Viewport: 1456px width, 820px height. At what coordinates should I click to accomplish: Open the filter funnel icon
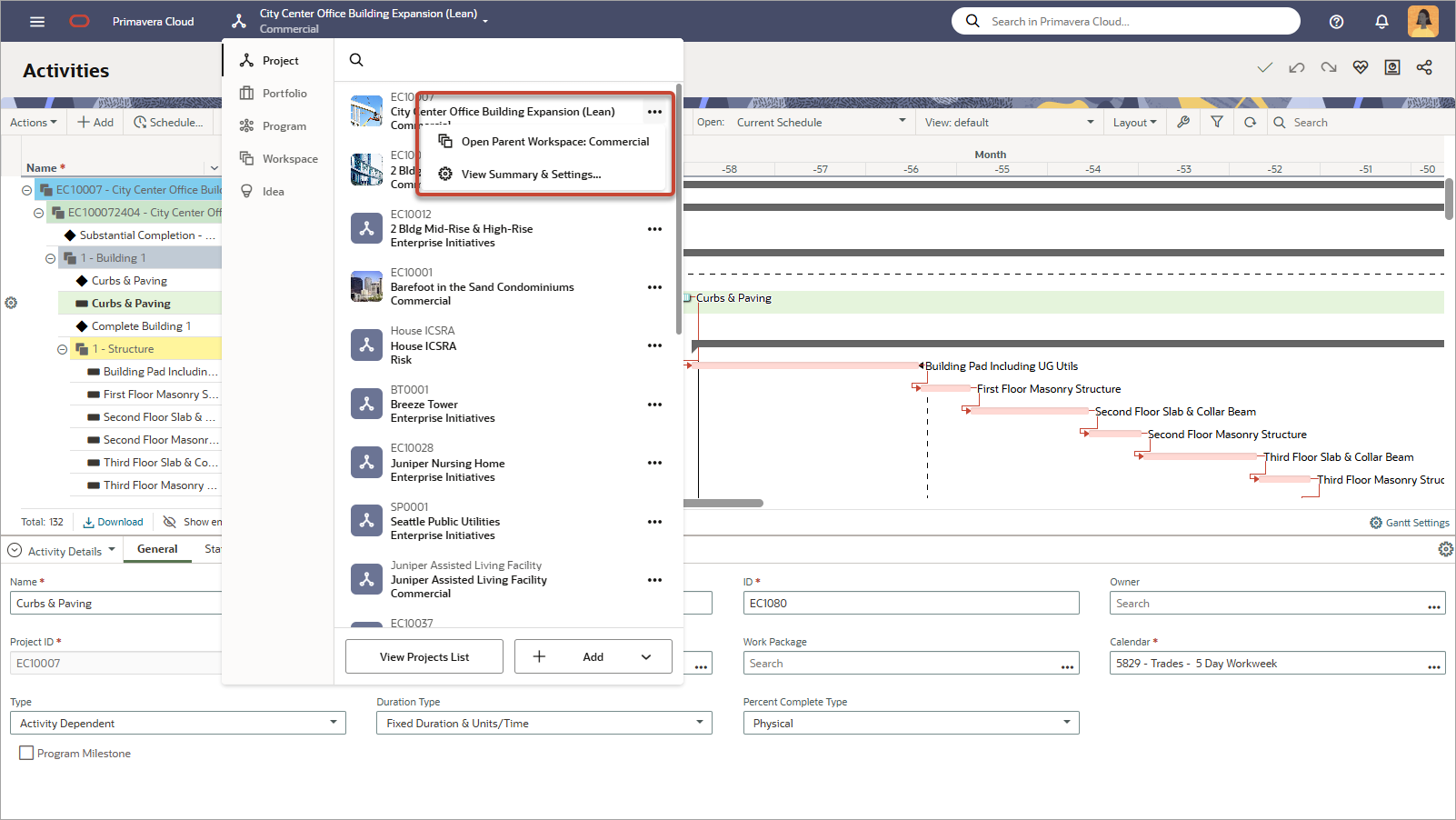click(1217, 122)
